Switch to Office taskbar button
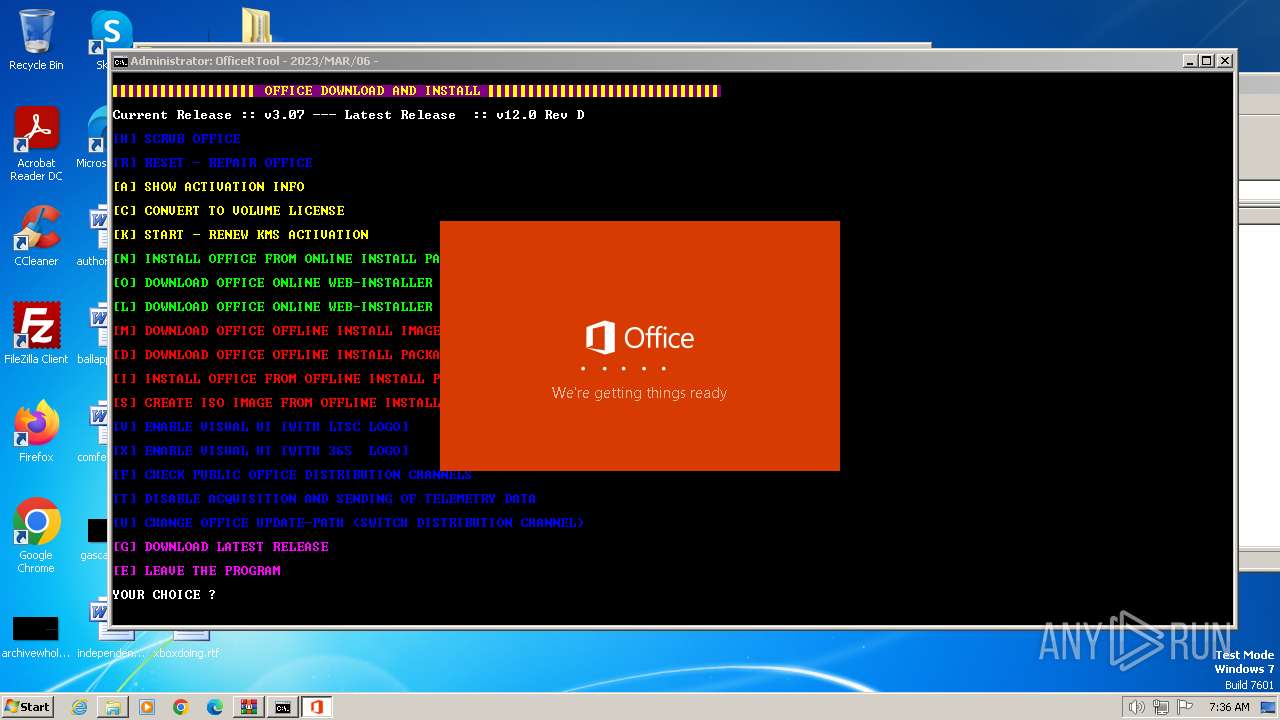This screenshot has width=1280, height=720. coord(317,707)
